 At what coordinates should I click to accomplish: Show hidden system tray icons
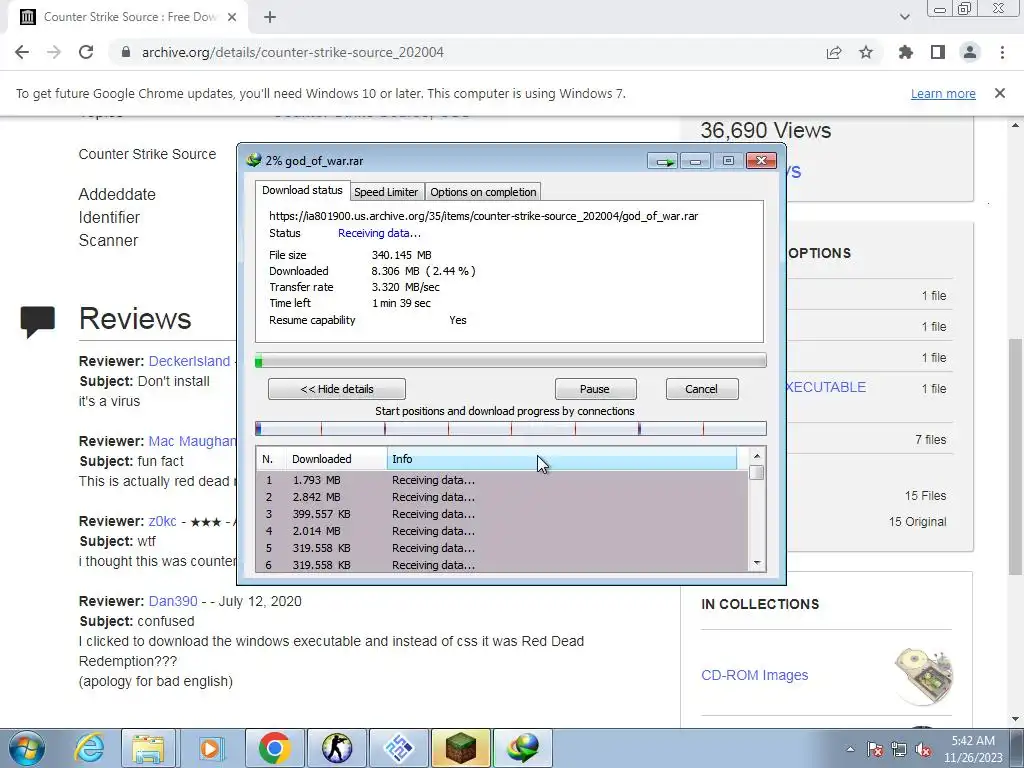coord(850,749)
